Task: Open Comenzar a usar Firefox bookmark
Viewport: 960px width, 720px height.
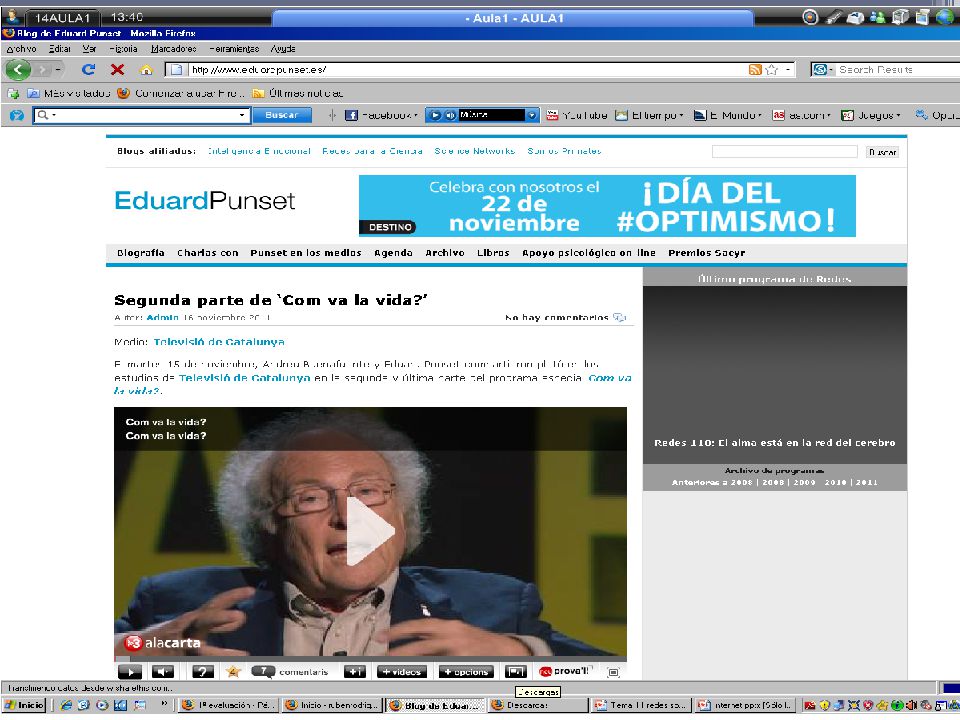Action: (181, 94)
